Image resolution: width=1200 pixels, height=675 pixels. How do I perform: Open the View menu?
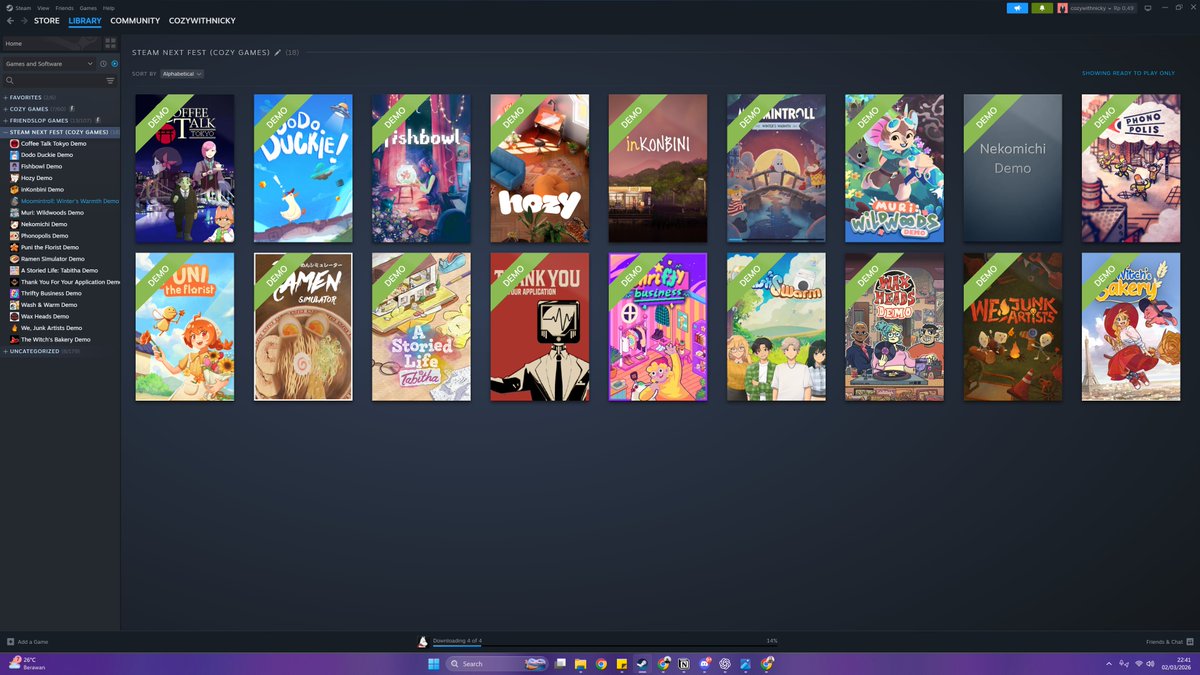[x=43, y=7]
